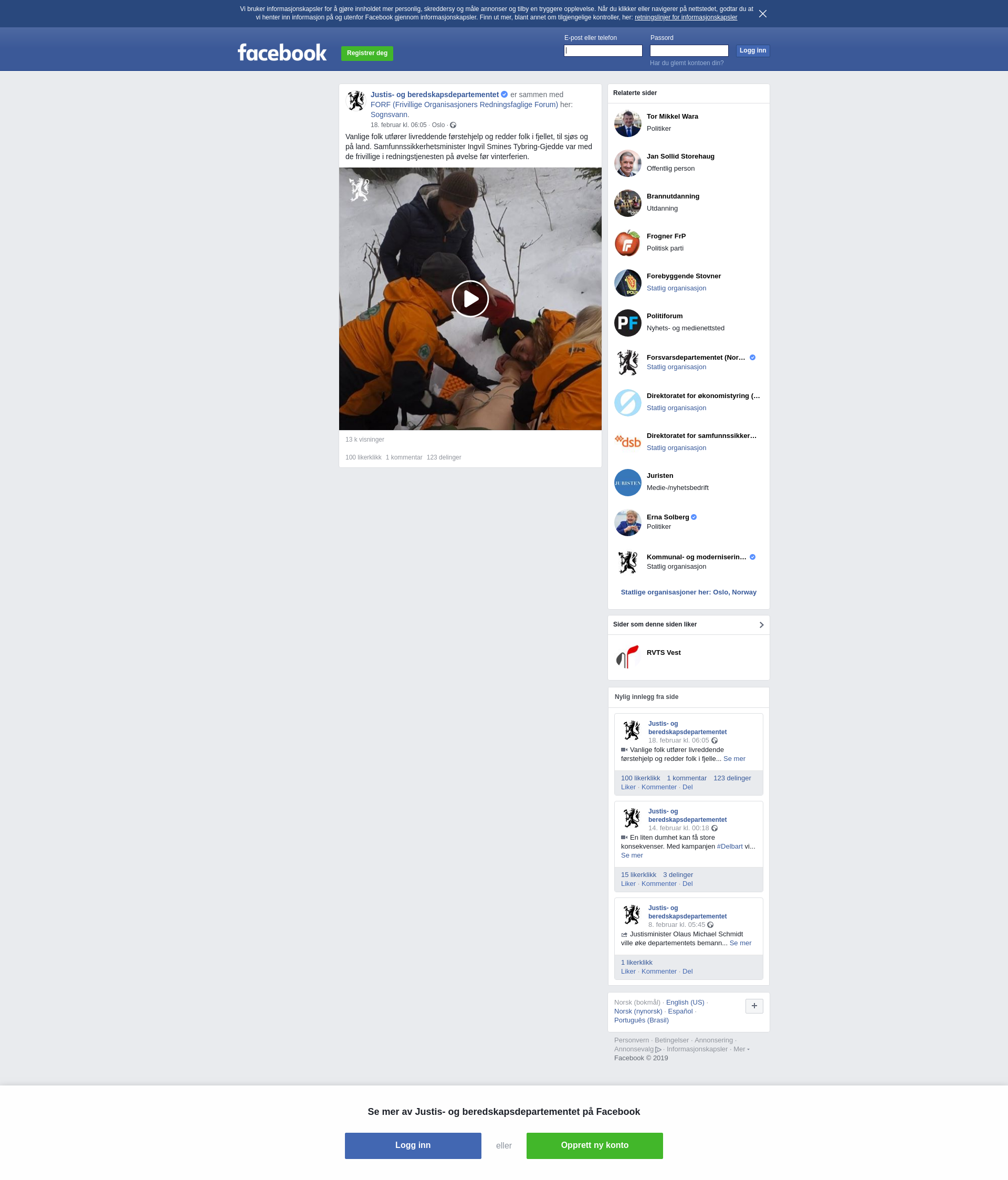Open RVTS Vest page logo
This screenshot has width=1008, height=1180.
click(x=627, y=656)
